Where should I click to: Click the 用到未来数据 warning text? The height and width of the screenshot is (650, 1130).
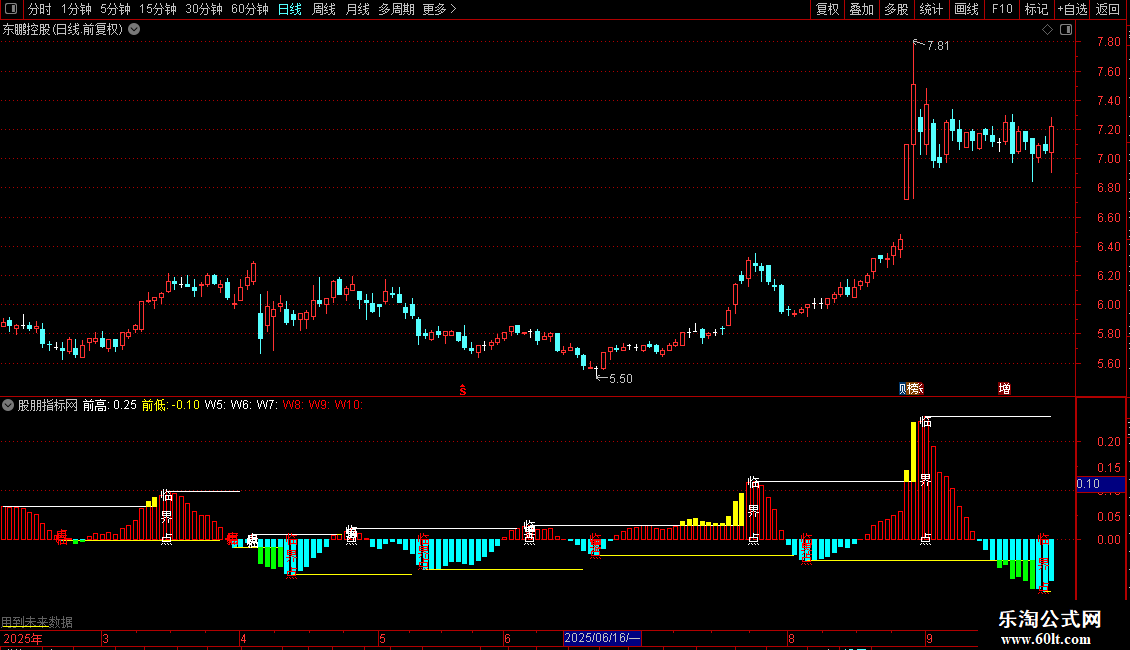(37, 622)
